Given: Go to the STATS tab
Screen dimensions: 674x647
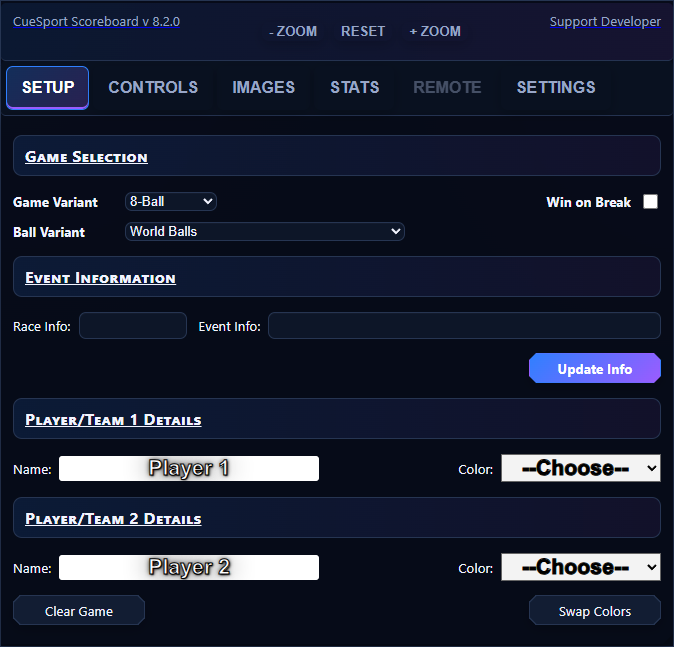Looking at the screenshot, I should pyautogui.click(x=355, y=88).
